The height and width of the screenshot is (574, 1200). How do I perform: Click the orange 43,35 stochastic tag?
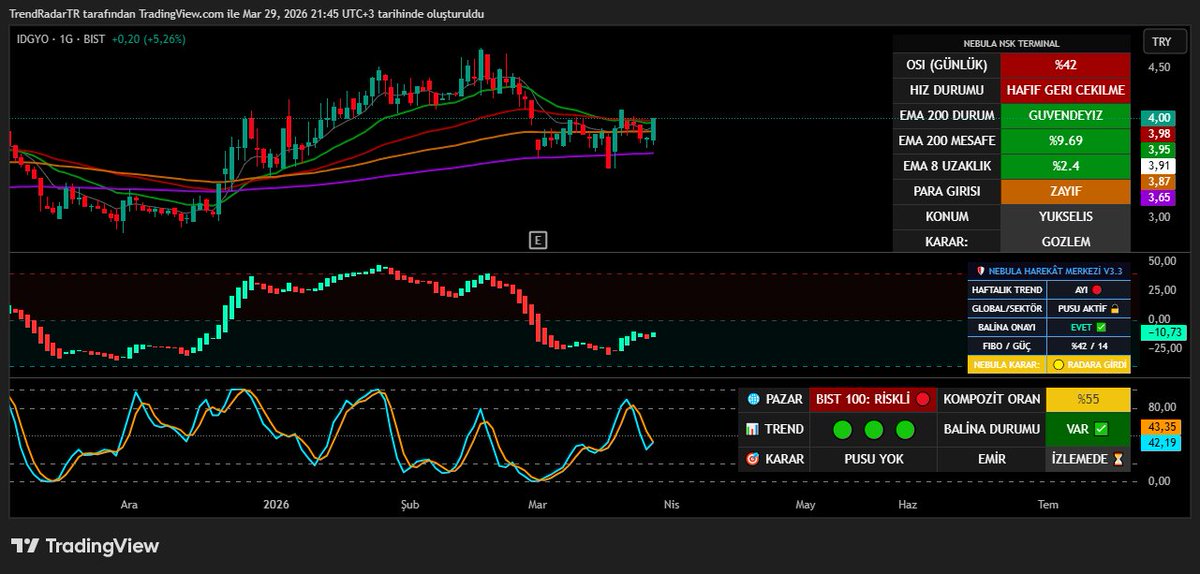(x=1160, y=427)
